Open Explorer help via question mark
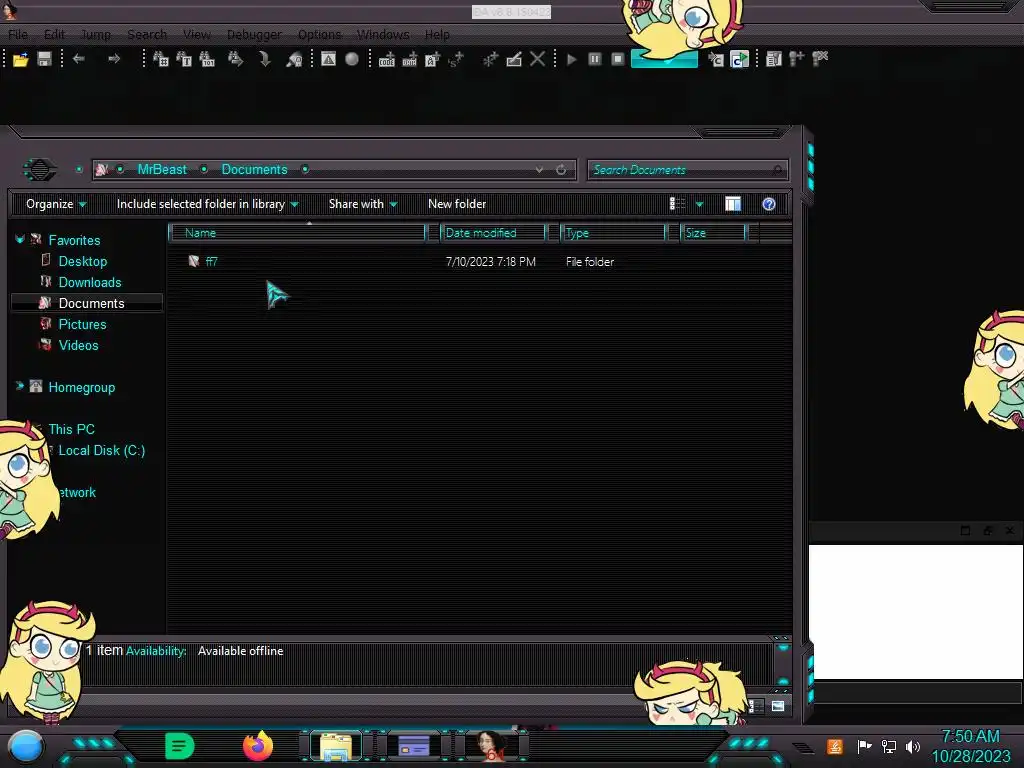 pyautogui.click(x=769, y=204)
